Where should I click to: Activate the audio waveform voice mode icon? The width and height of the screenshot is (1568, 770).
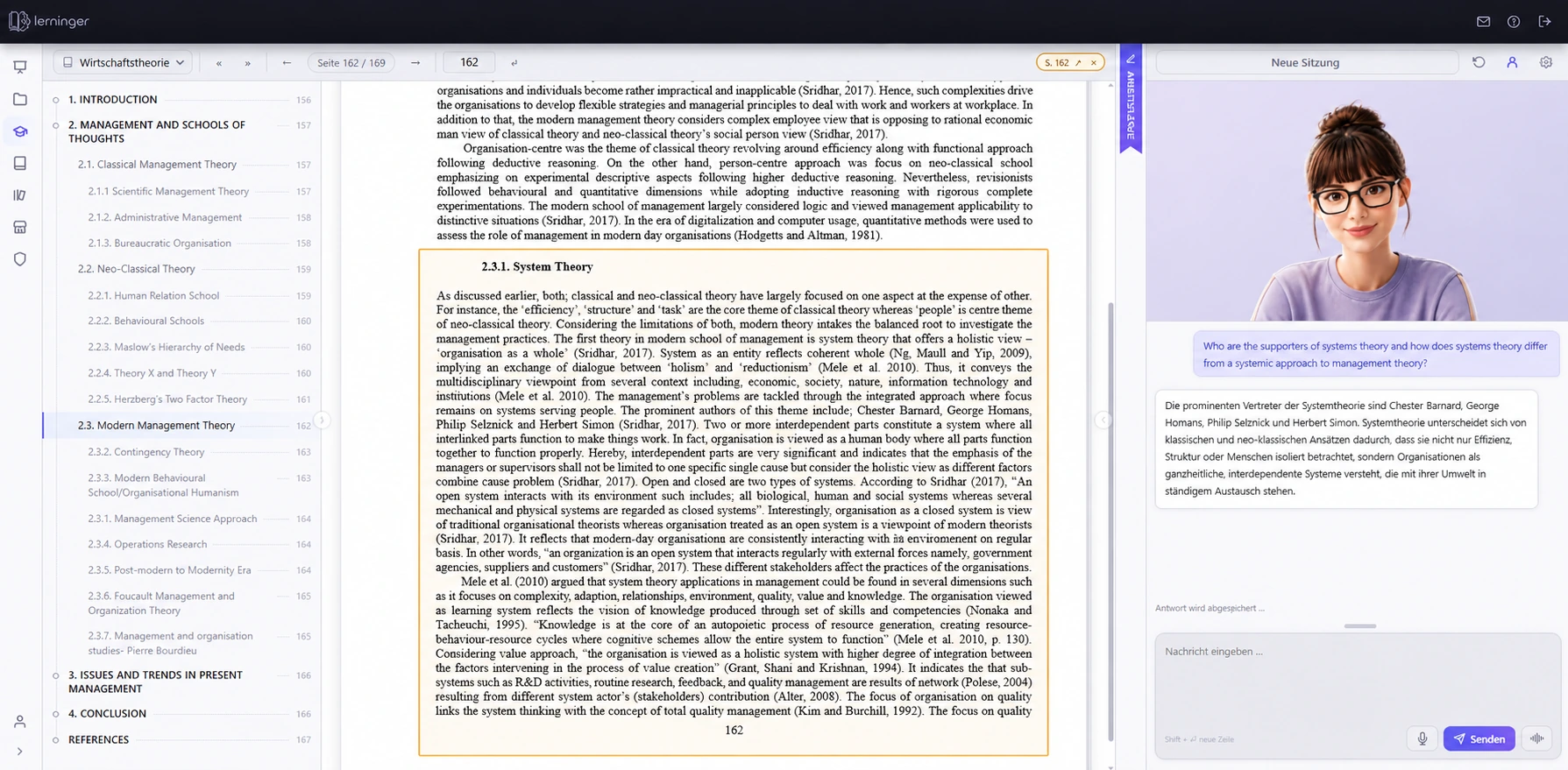[x=1537, y=738]
